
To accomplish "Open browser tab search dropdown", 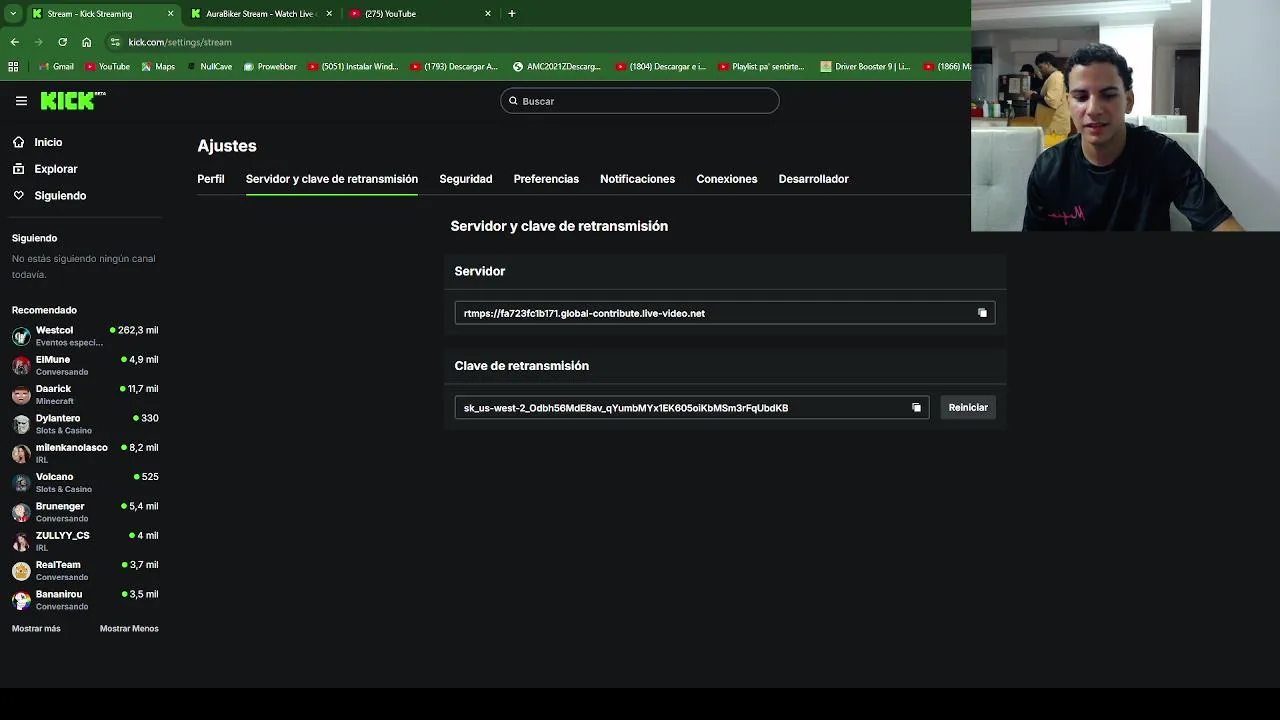I will (12, 14).
